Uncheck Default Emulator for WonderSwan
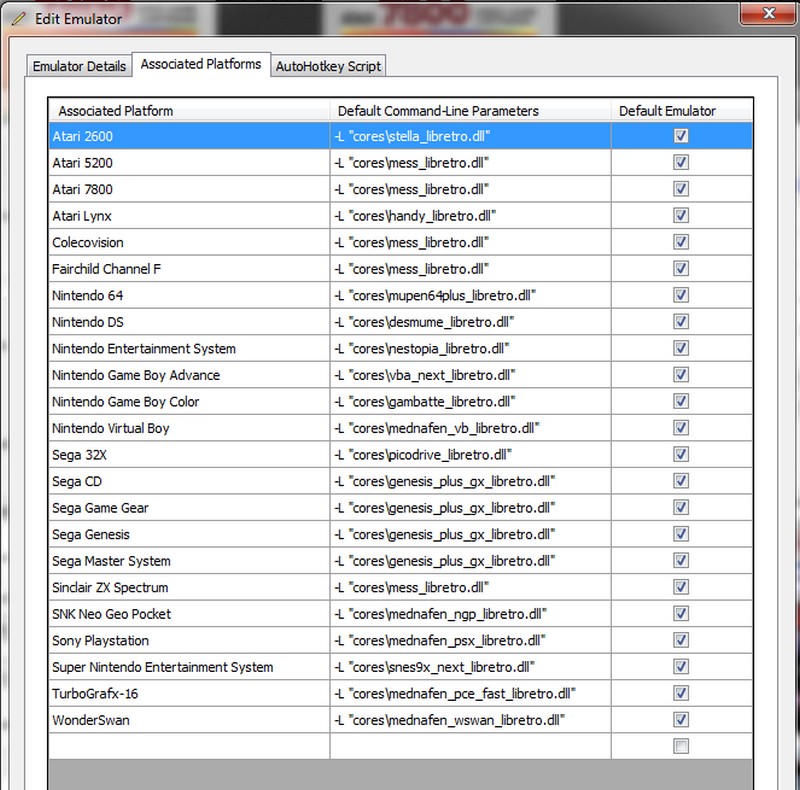 pos(681,720)
